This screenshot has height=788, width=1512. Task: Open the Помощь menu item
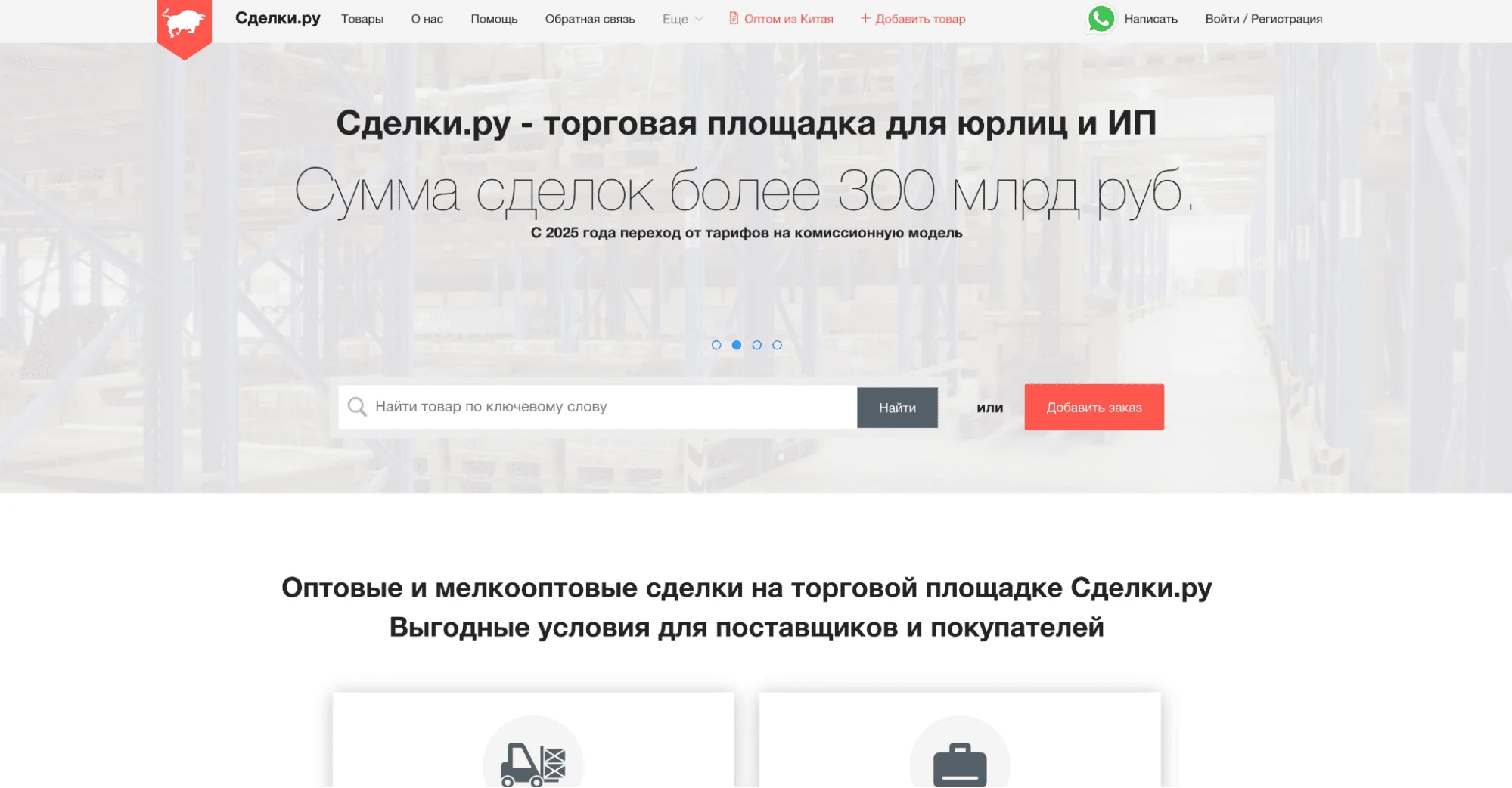[495, 19]
